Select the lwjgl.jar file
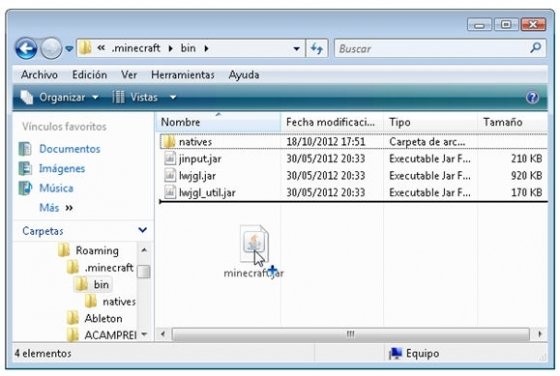The image size is (560, 376). tap(197, 176)
